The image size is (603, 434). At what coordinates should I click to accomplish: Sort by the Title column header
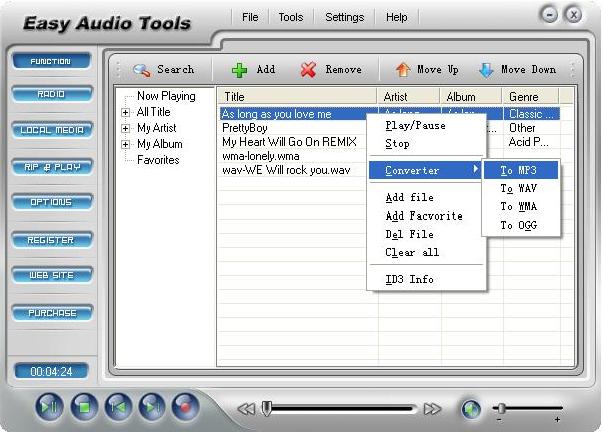click(x=297, y=96)
